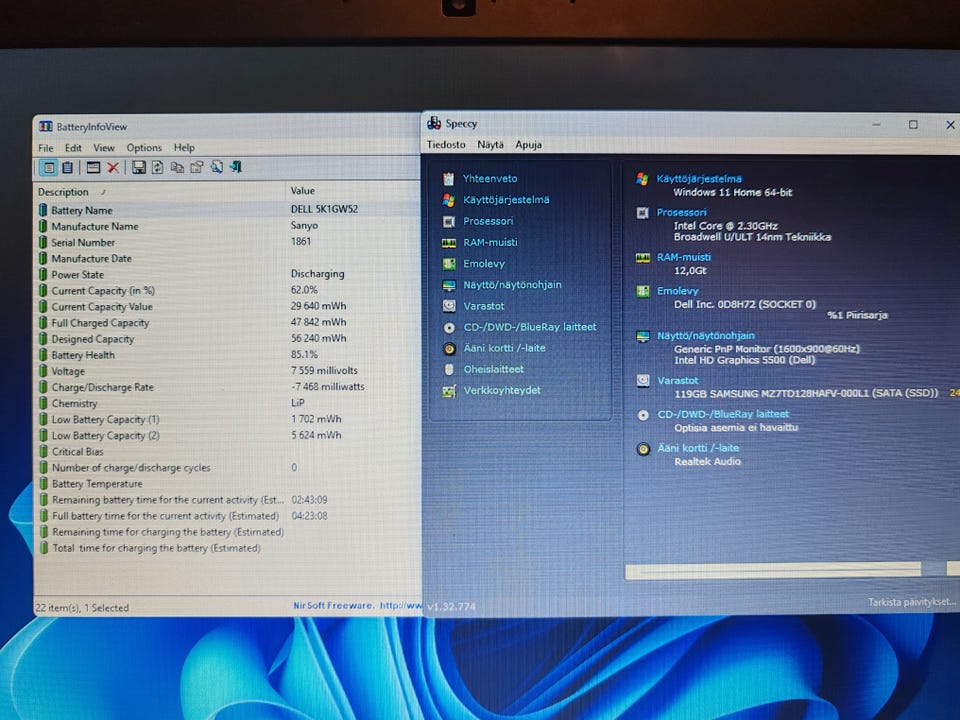Click the Windows 11 Home 64-bit text
This screenshot has width=960, height=720.
click(733, 192)
